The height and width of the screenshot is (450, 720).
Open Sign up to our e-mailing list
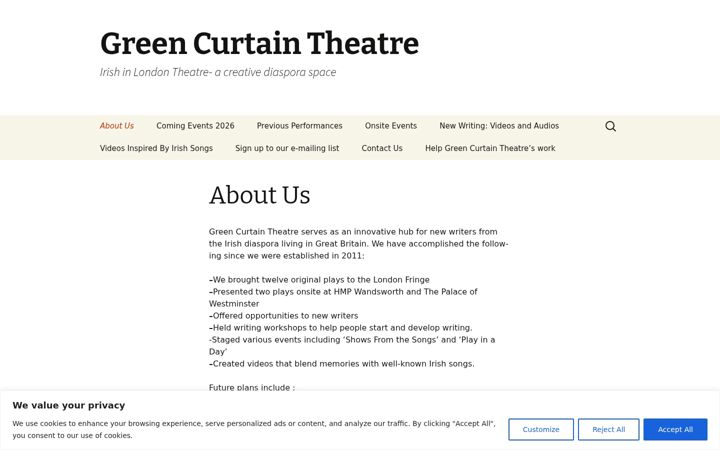[287, 148]
